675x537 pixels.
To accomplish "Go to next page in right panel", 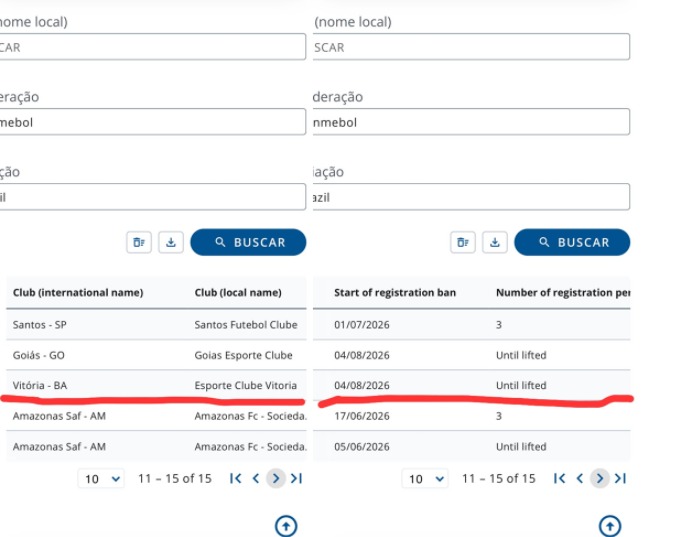I will click(600, 478).
